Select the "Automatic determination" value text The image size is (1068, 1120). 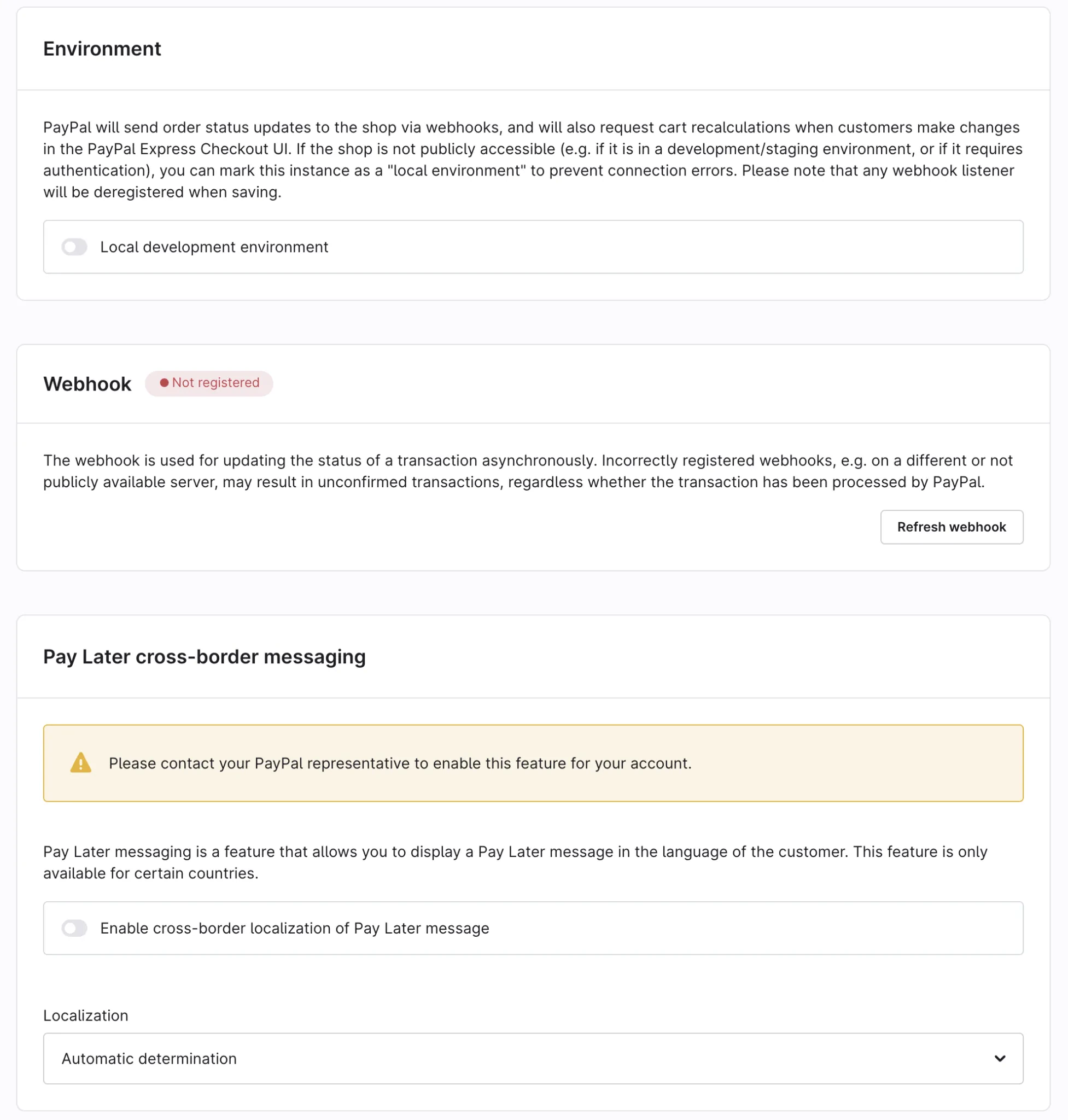tap(149, 1059)
